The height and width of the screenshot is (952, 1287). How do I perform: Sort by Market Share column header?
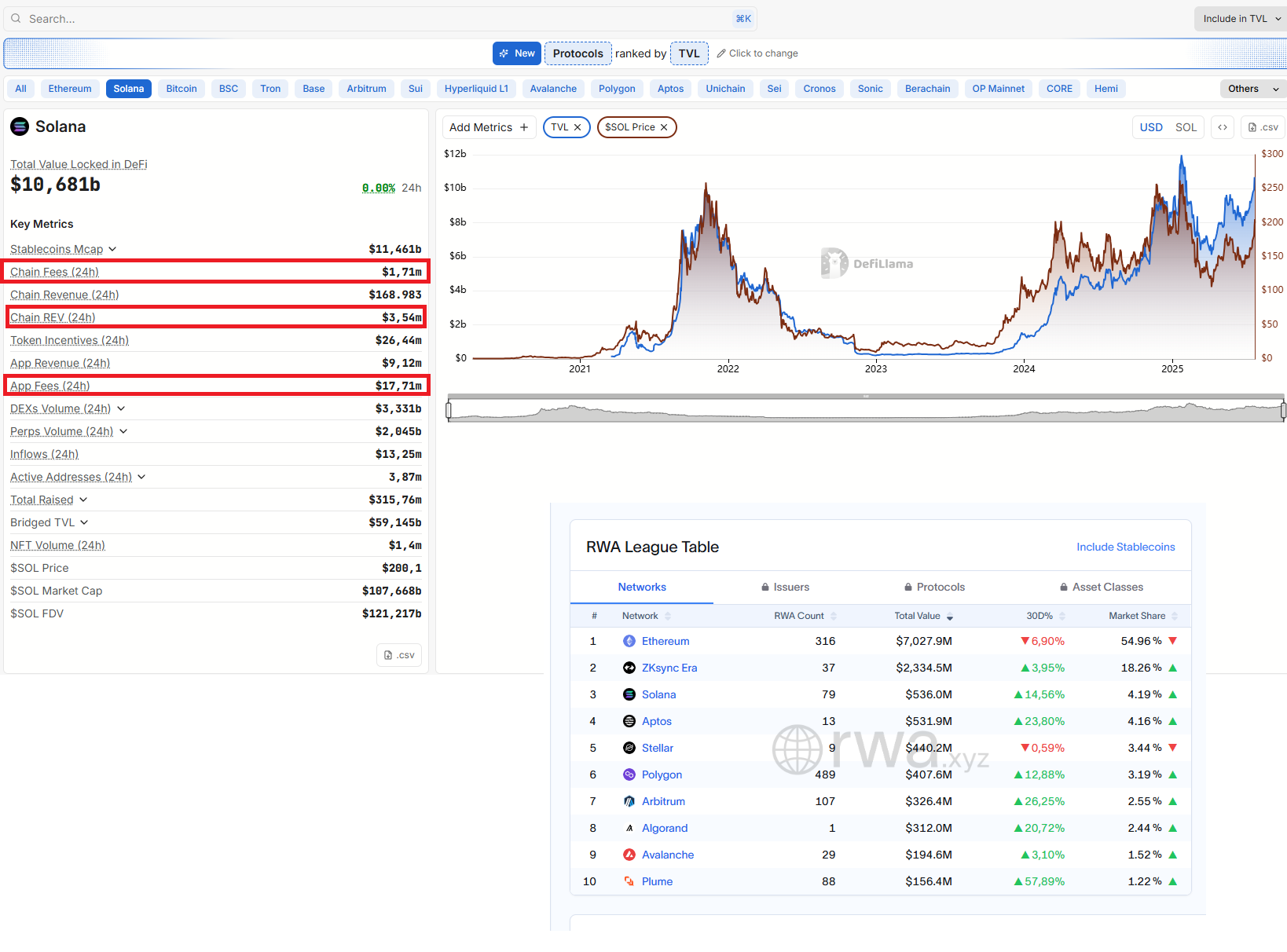[x=1142, y=616]
